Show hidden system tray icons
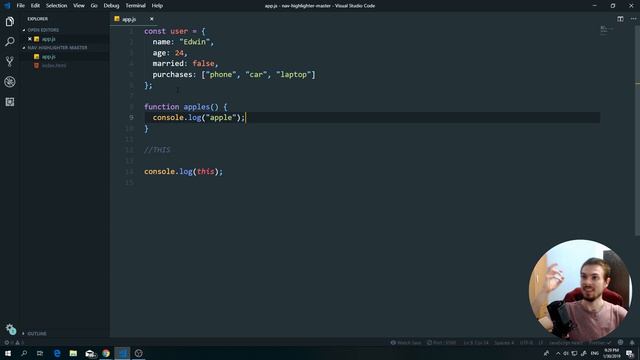 pyautogui.click(x=558, y=353)
